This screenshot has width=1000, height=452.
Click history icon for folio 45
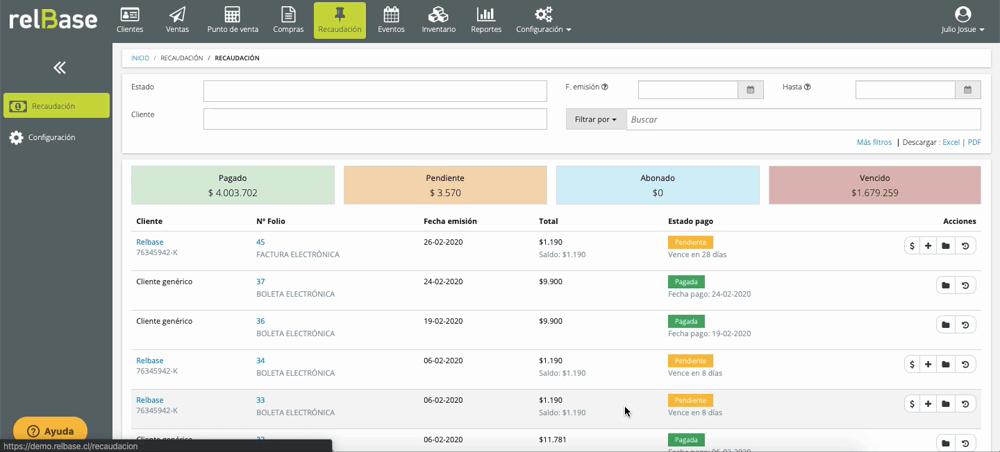965,246
